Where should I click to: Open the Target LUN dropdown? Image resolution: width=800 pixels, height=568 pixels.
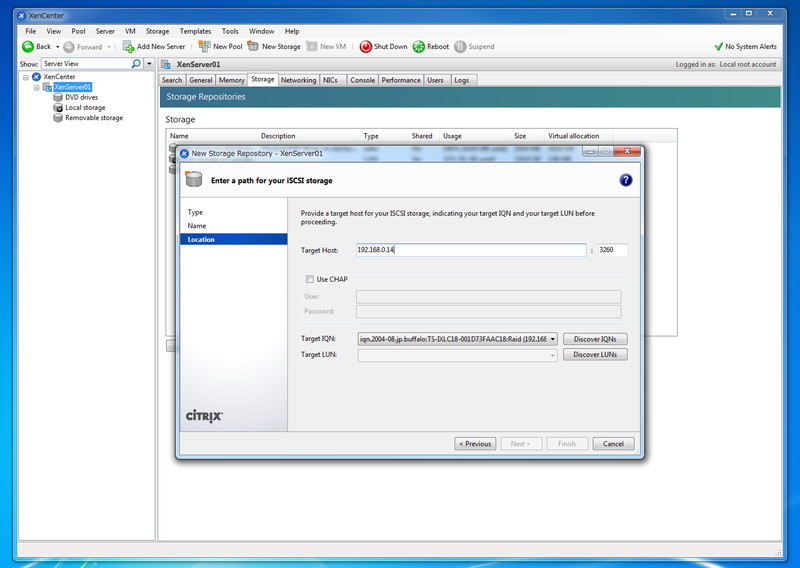point(553,355)
